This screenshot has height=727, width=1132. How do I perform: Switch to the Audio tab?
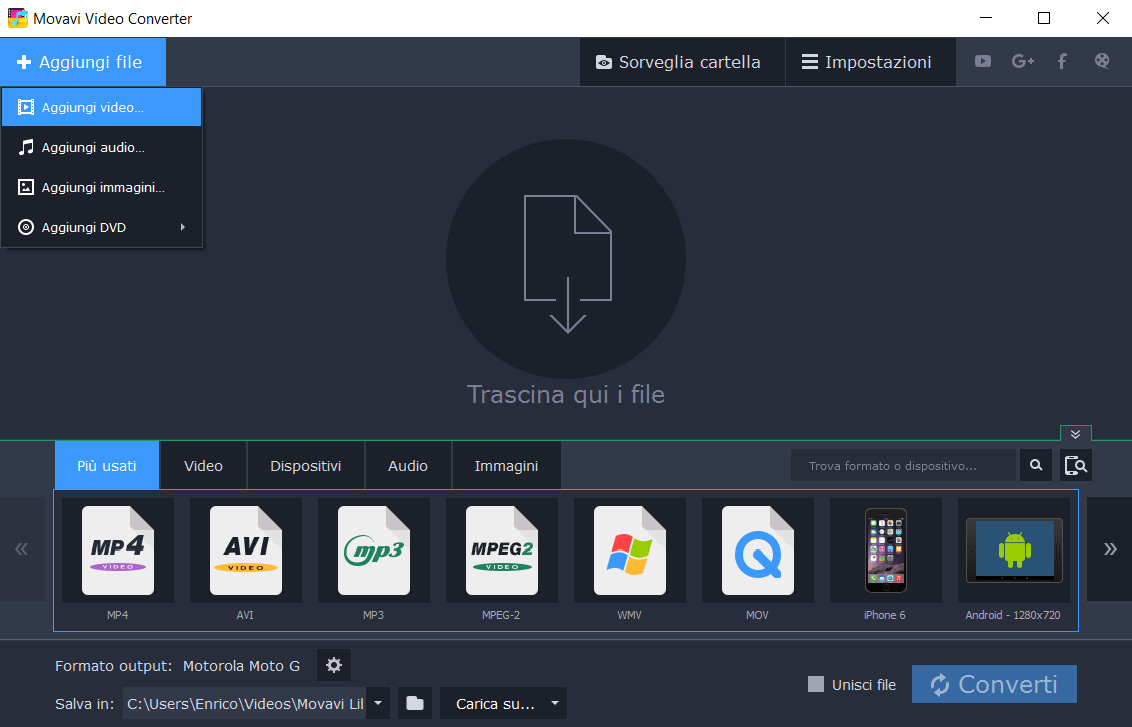[408, 466]
